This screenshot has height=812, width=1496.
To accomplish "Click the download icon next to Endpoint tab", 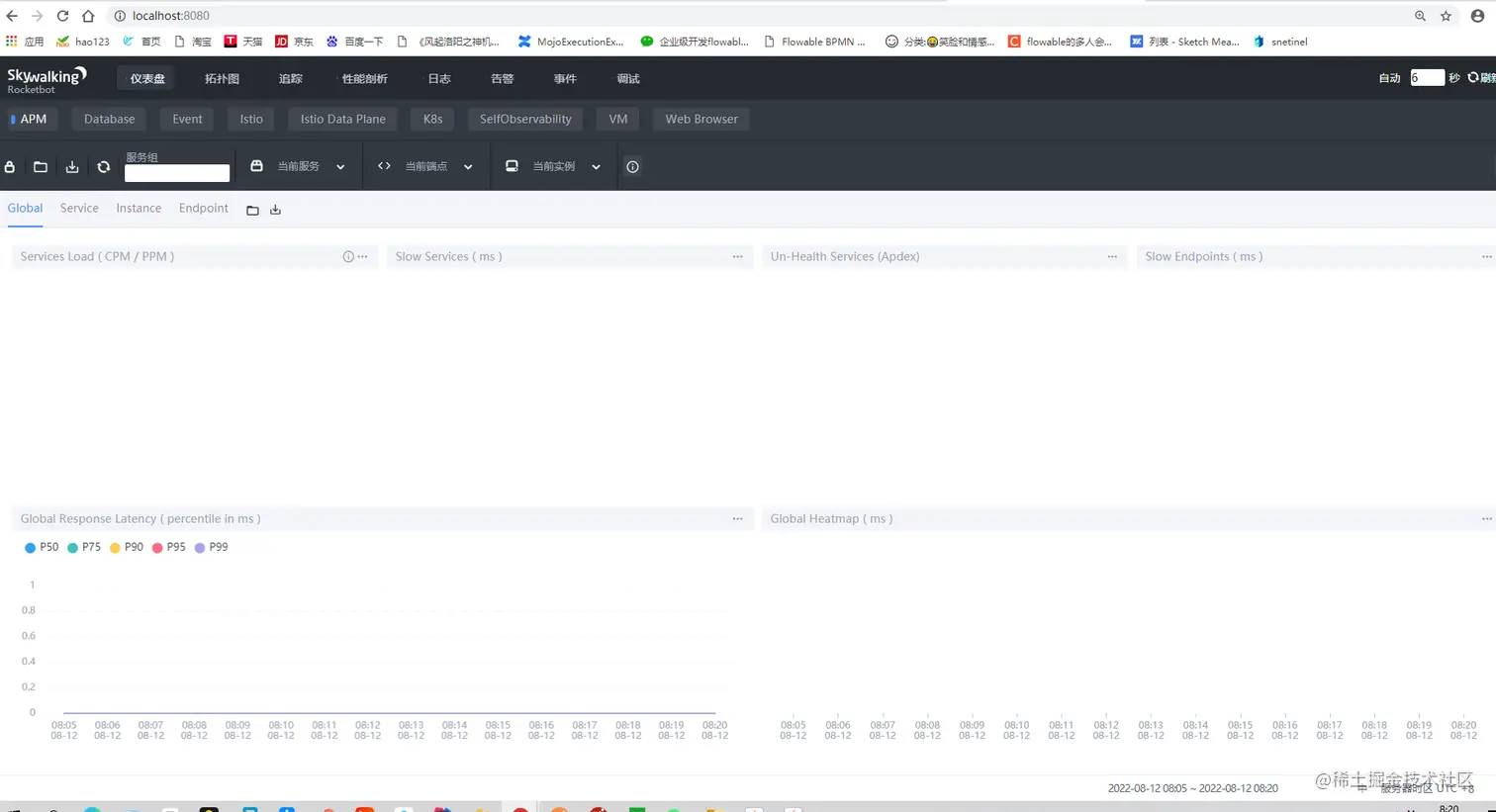I will (276, 210).
